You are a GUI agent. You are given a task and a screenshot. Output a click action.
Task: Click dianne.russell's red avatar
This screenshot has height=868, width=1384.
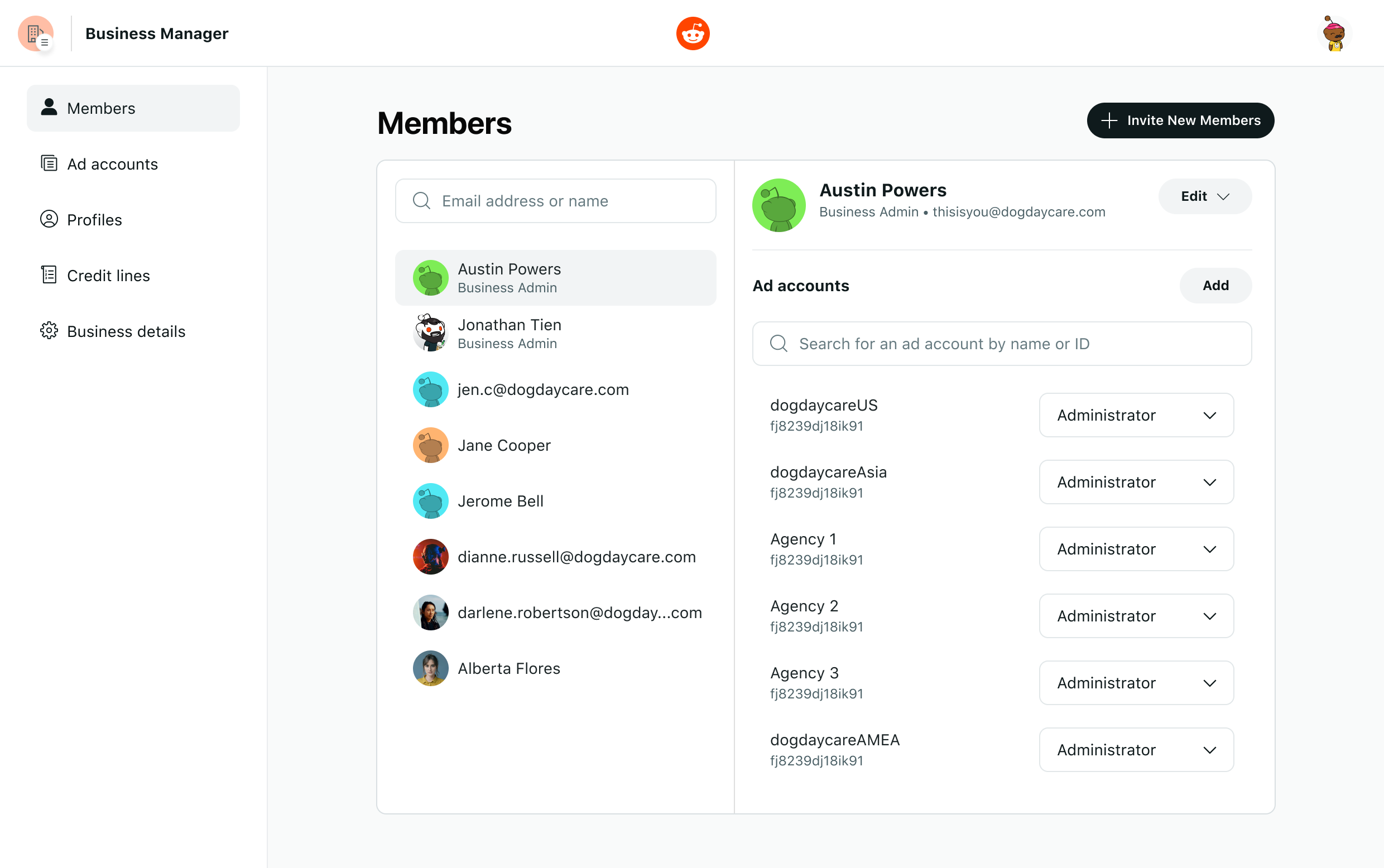click(431, 557)
